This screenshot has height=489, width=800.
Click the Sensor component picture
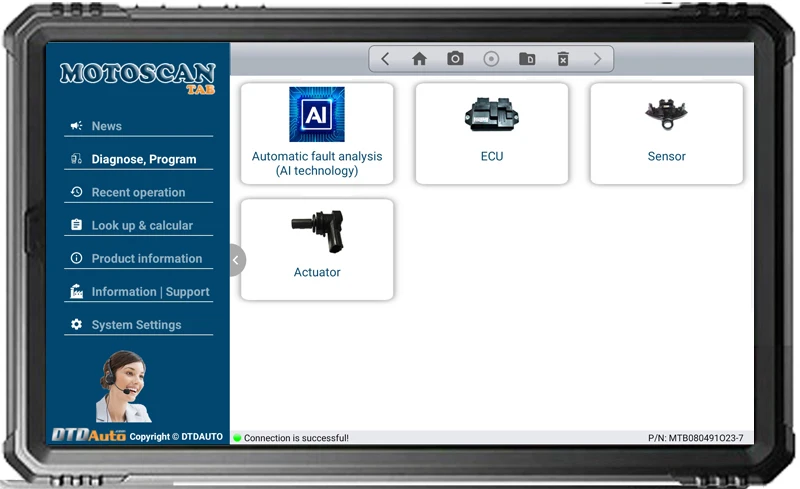[x=666, y=114]
